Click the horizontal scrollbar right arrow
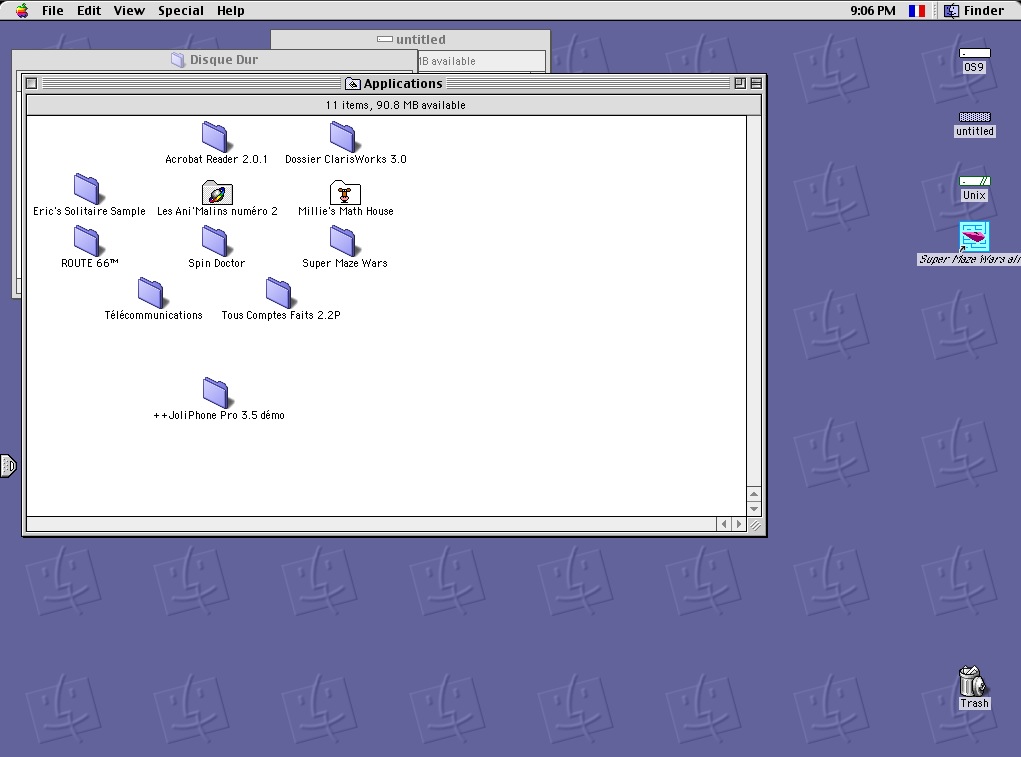 pyautogui.click(x=739, y=524)
